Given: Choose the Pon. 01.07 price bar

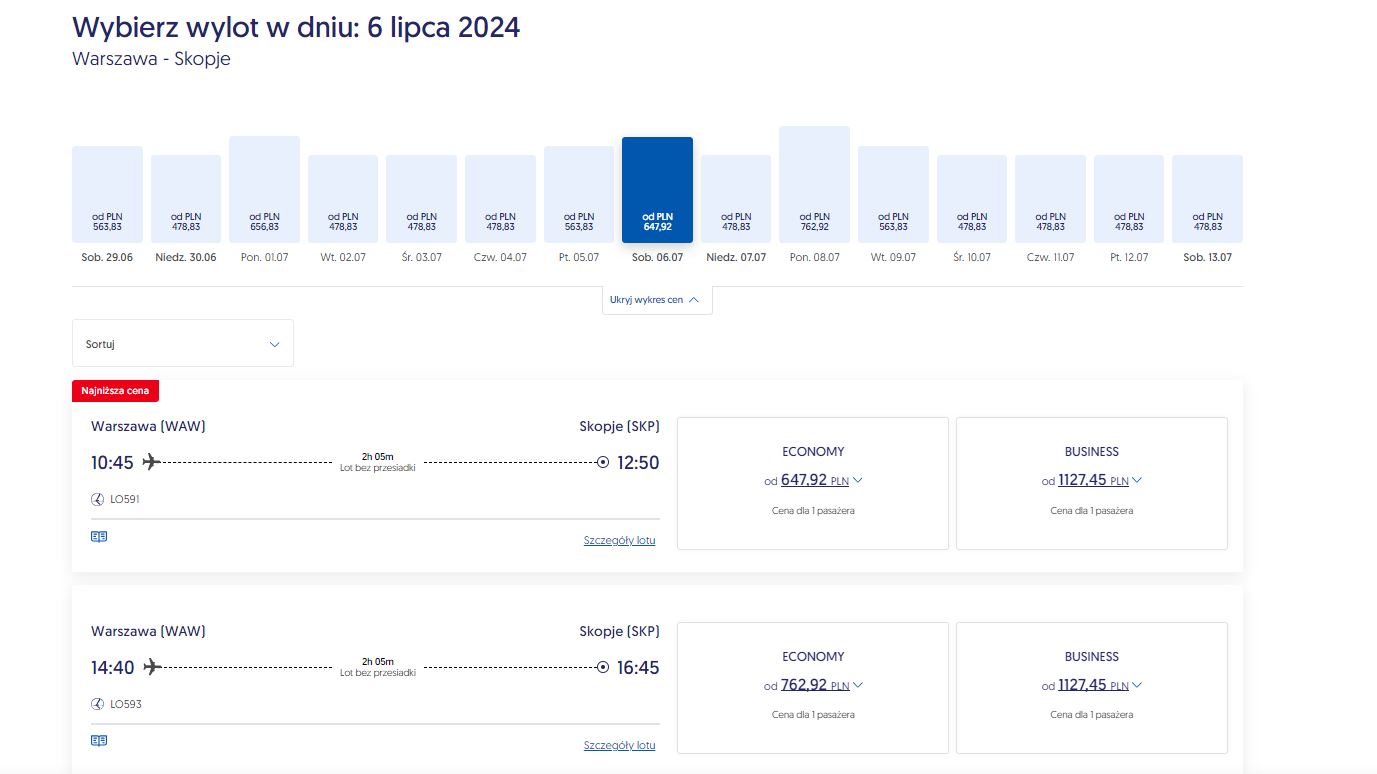Looking at the screenshot, I should tap(264, 189).
